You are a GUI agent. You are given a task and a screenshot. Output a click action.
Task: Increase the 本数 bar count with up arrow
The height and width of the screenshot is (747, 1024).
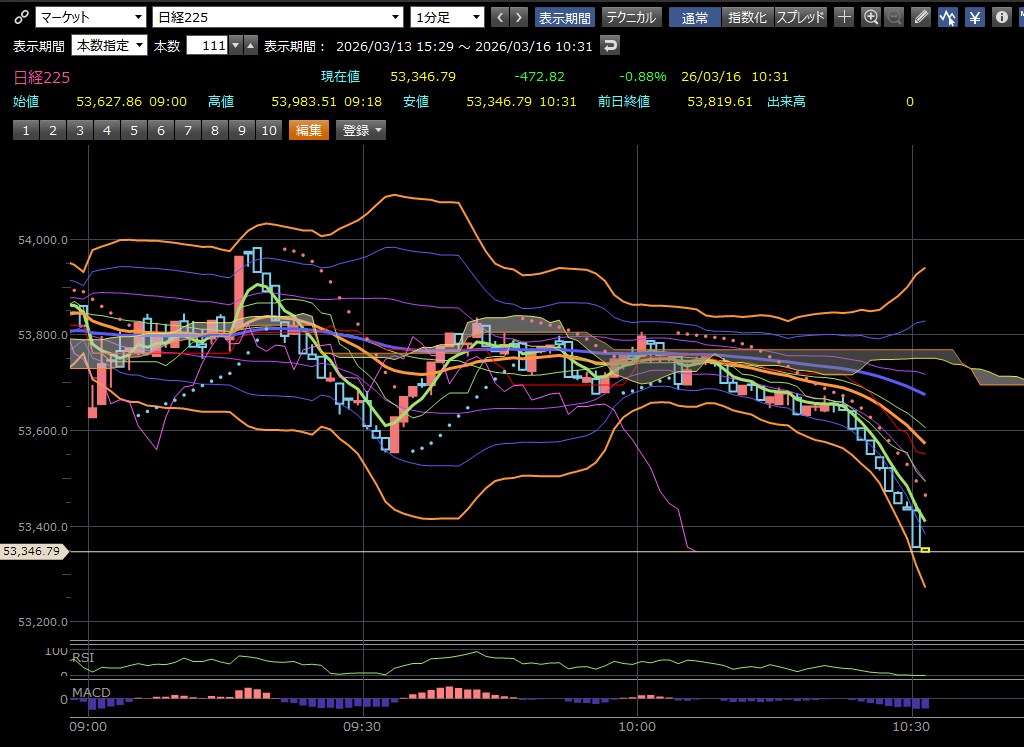[251, 45]
